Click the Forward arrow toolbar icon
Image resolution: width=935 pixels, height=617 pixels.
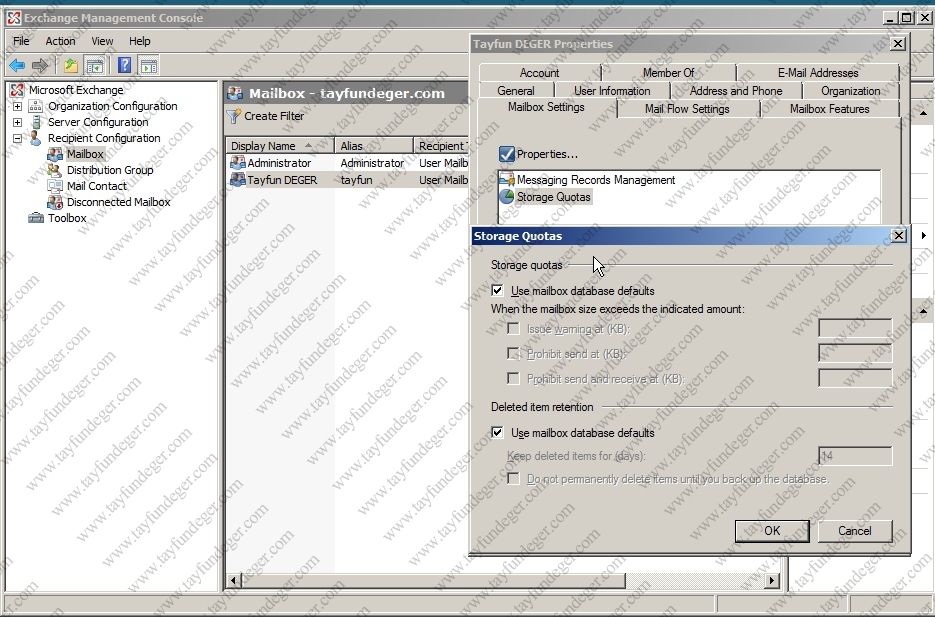pyautogui.click(x=40, y=66)
